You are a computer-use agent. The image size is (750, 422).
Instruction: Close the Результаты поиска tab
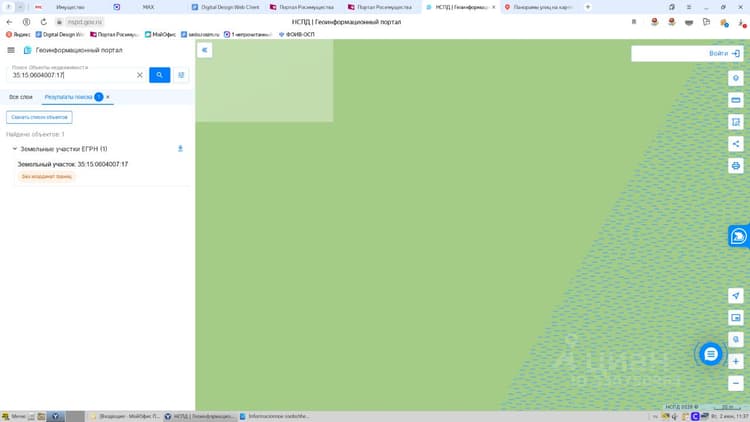click(x=108, y=97)
